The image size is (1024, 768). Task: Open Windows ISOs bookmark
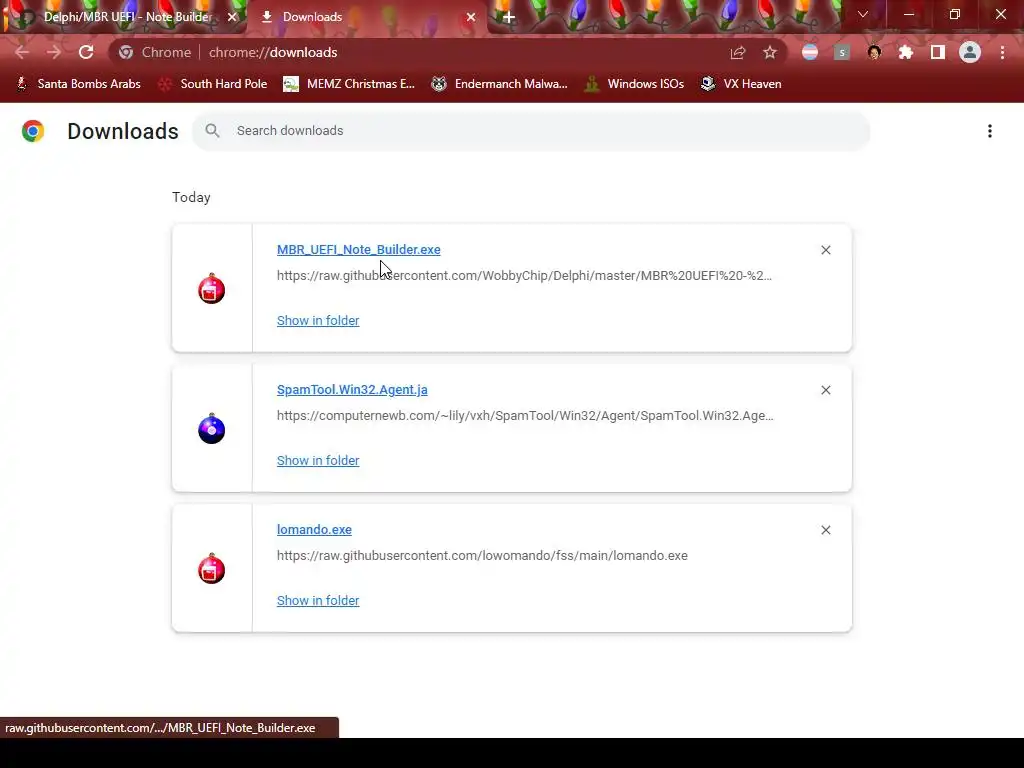[634, 84]
